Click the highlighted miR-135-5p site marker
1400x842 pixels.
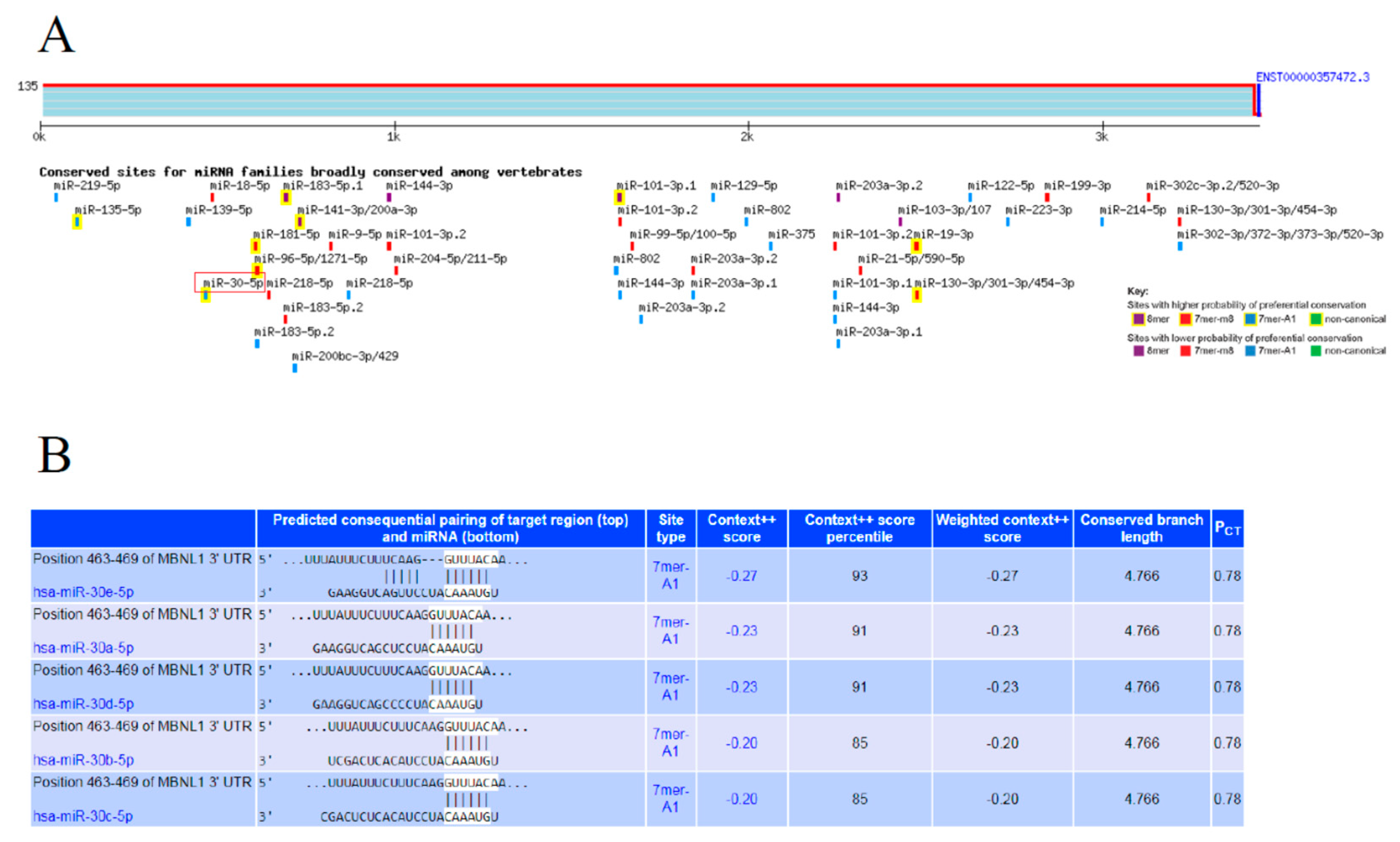77,222
